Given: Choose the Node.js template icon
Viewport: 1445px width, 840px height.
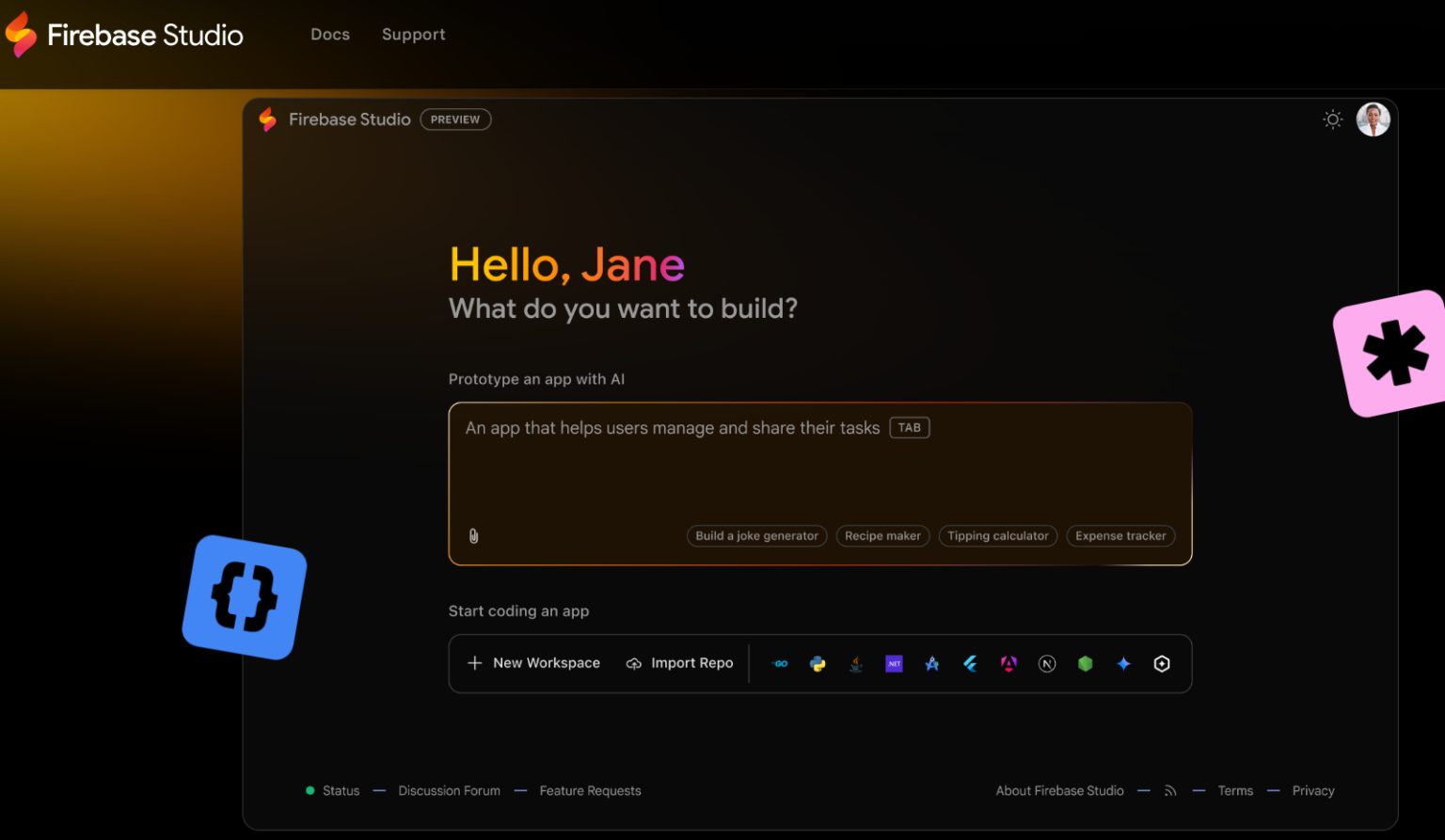Looking at the screenshot, I should [1085, 663].
